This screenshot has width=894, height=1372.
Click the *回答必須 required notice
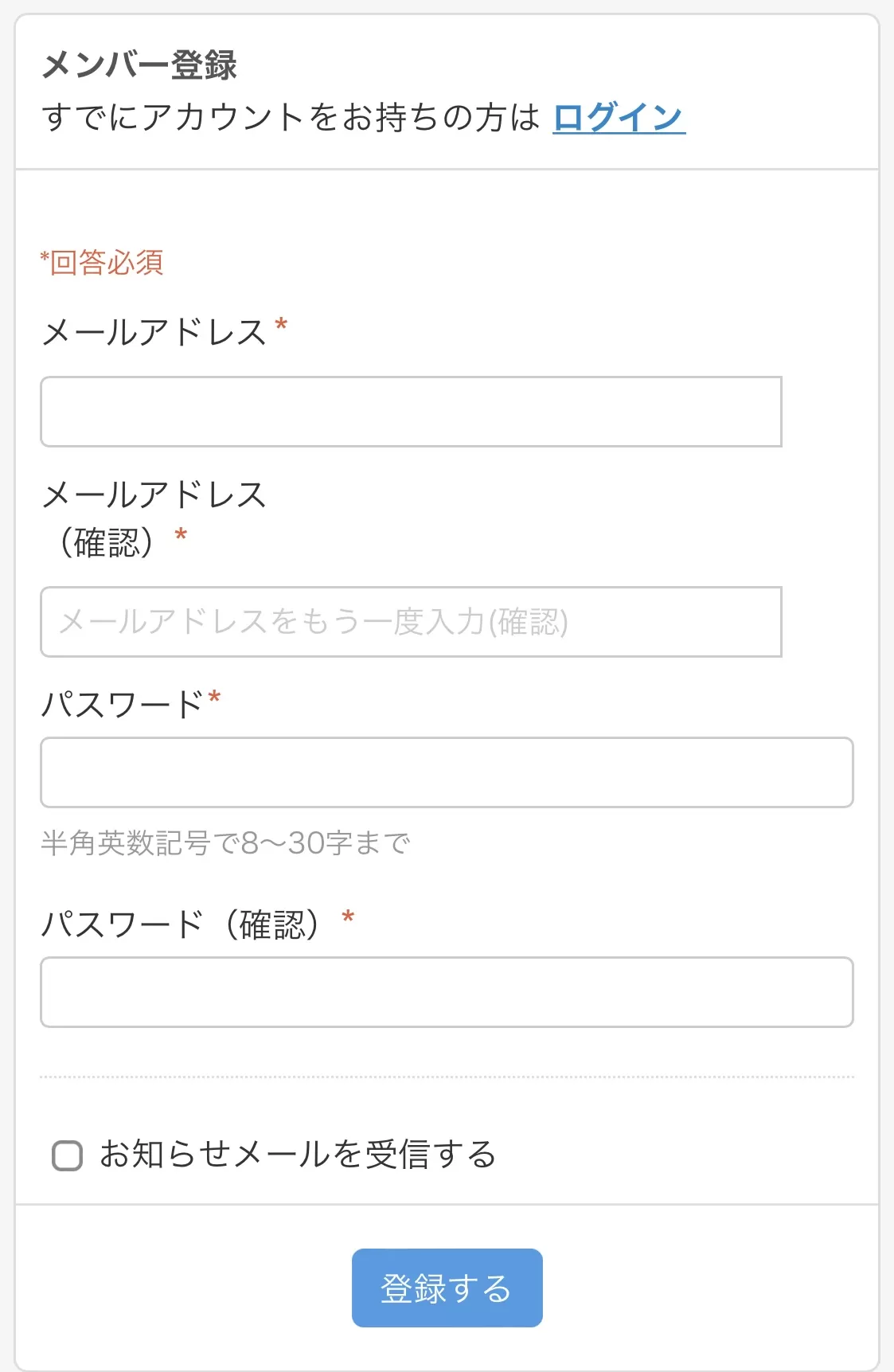click(x=102, y=262)
